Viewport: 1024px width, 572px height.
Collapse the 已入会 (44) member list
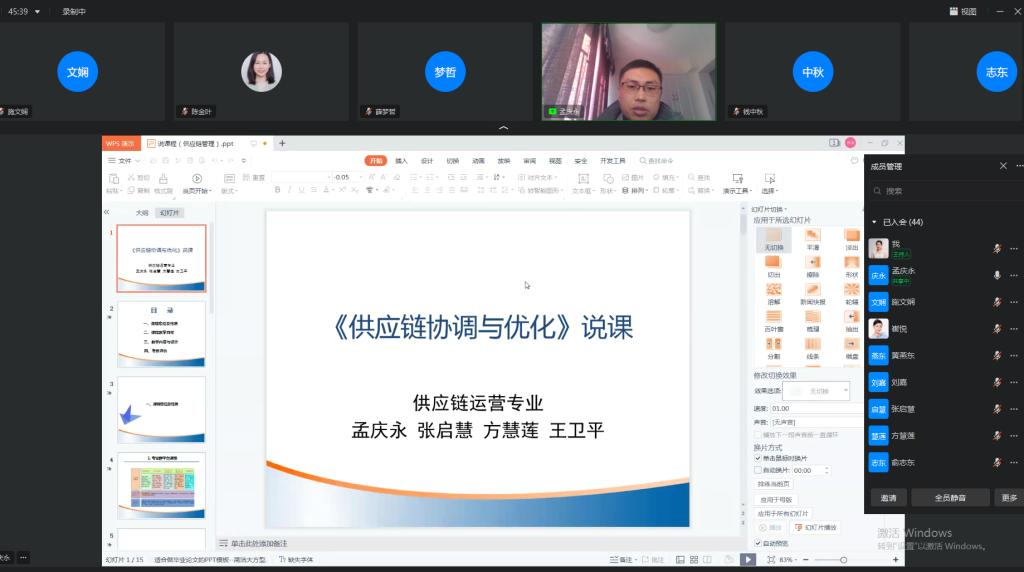click(x=874, y=222)
